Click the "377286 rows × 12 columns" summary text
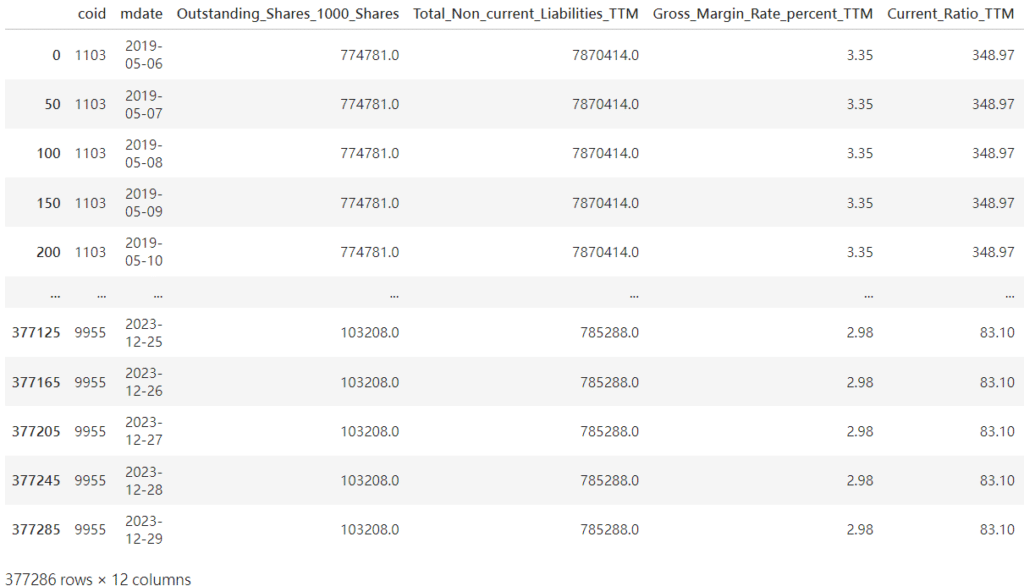 click(98, 579)
